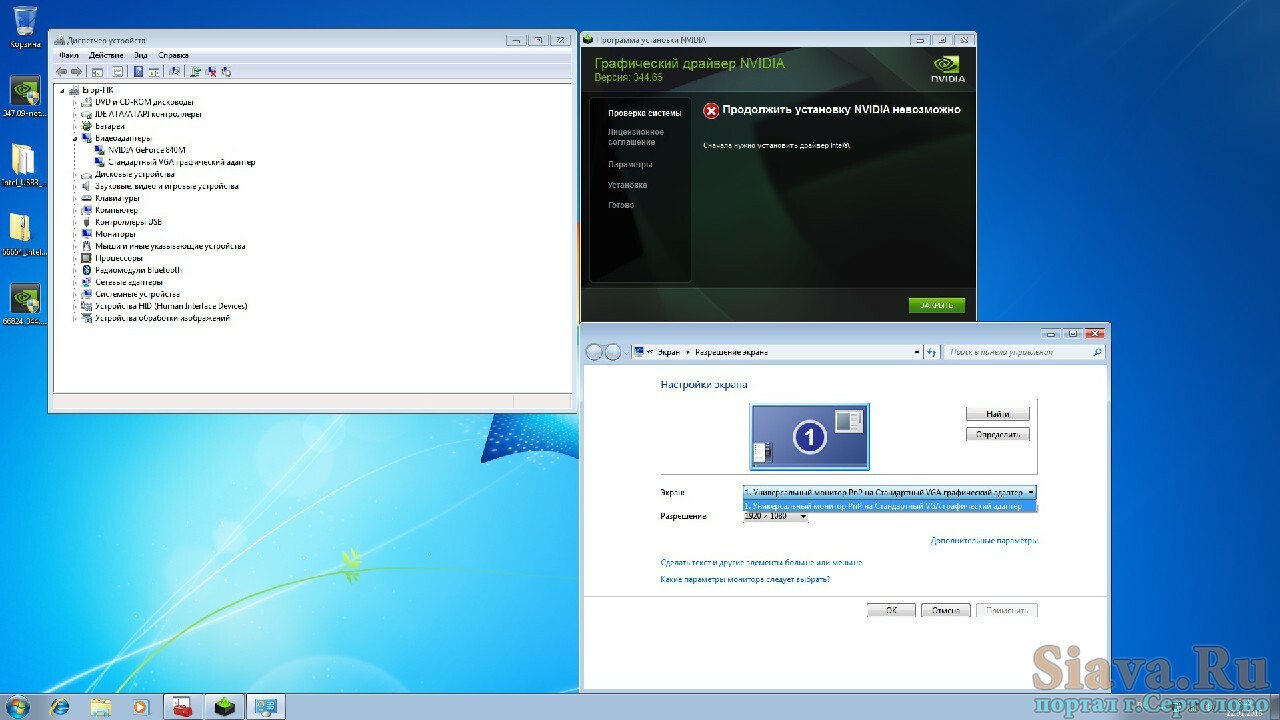Viewport: 1280px width, 720px height.
Task: Open the Вид menu in Device Manager
Action: pyautogui.click(x=140, y=55)
